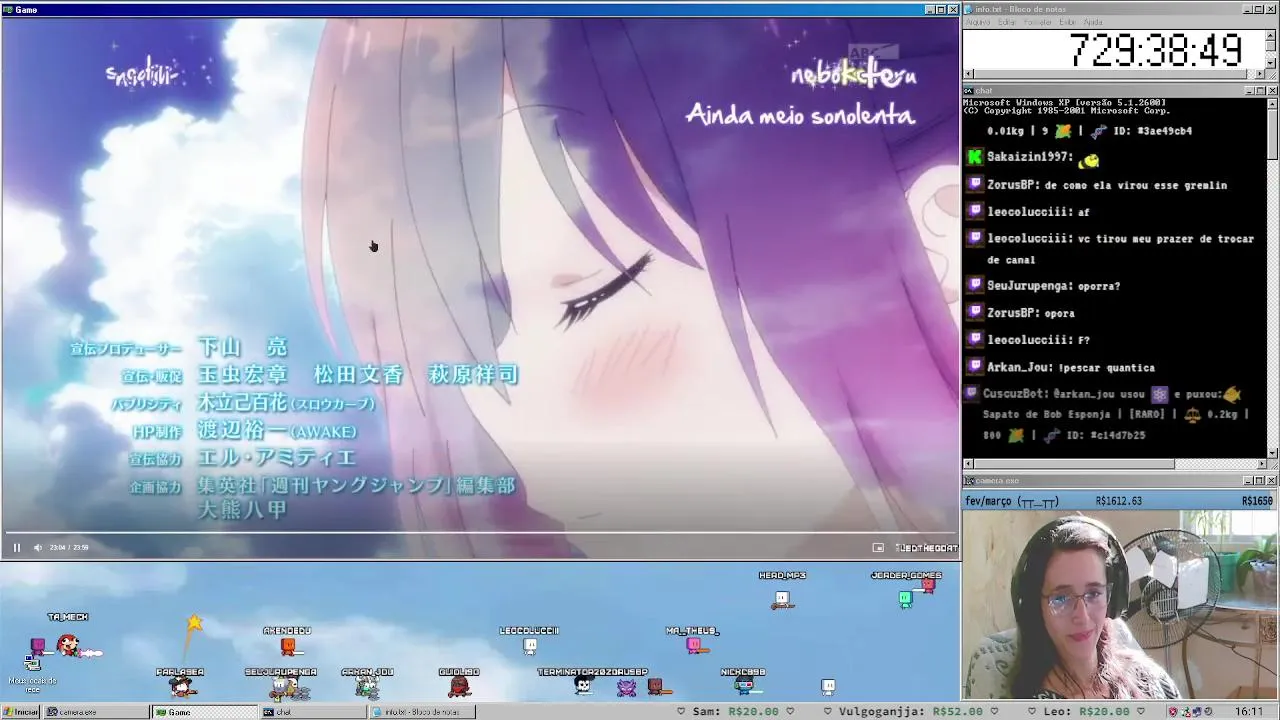Click the PARLASEA player avatar
1280x720 pixels.
point(180,687)
